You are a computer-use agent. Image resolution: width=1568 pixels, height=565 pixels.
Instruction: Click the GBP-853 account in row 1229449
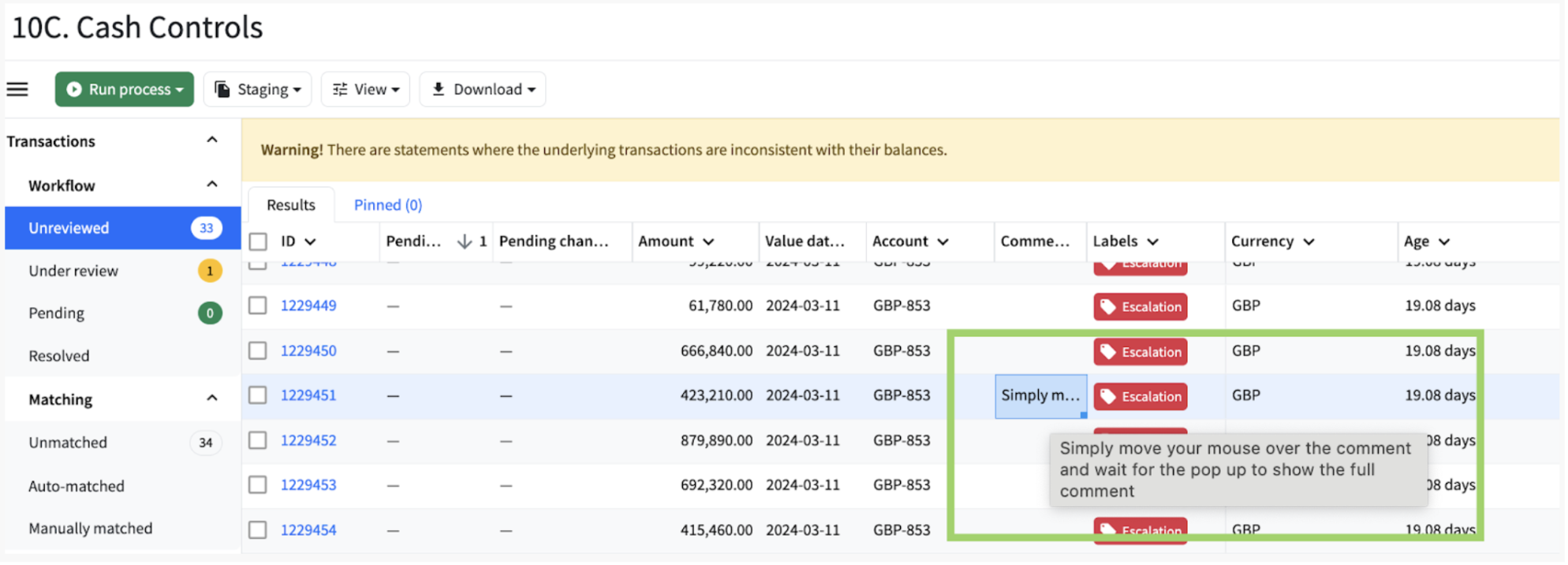pyautogui.click(x=902, y=305)
